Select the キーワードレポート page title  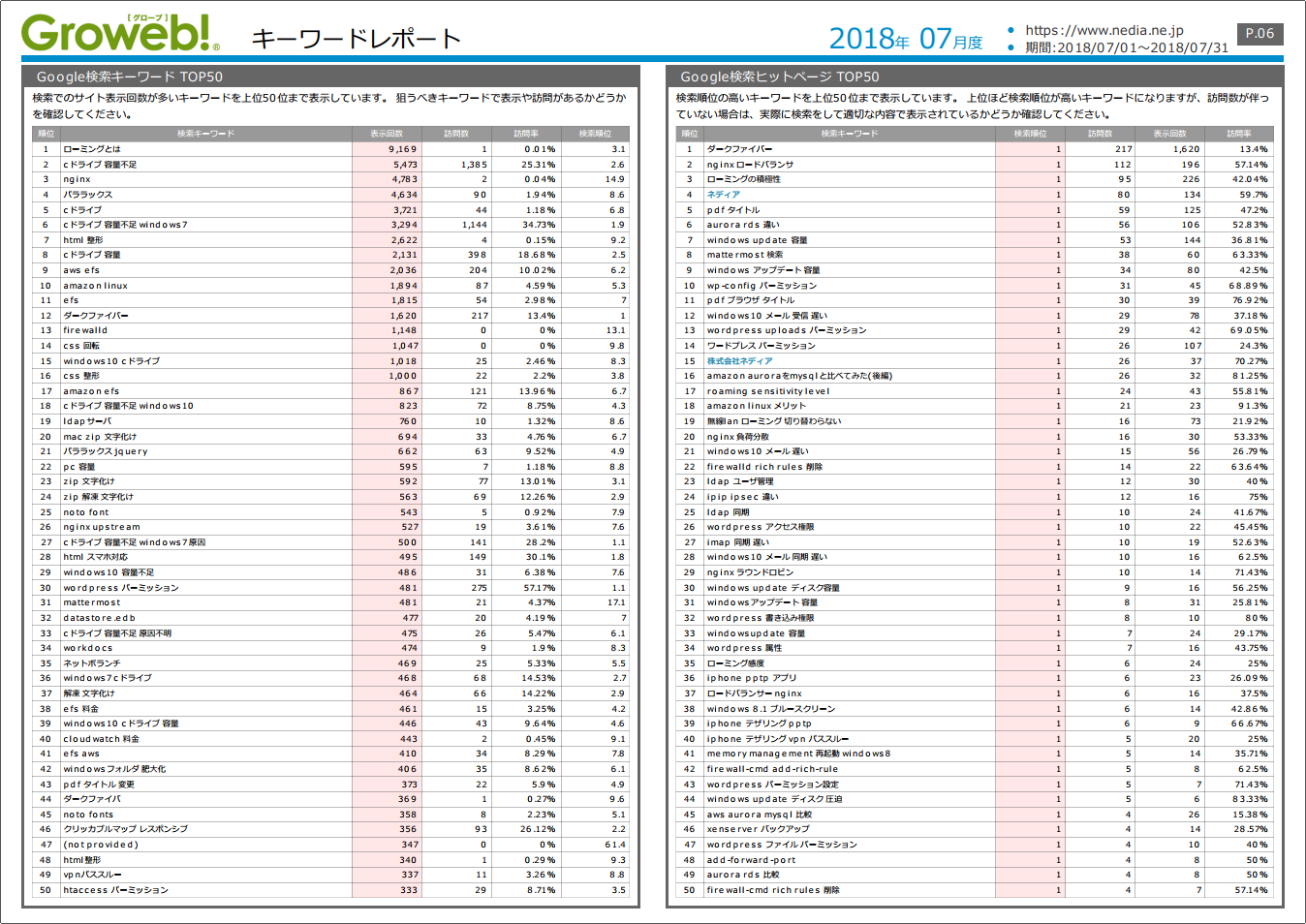tap(356, 39)
